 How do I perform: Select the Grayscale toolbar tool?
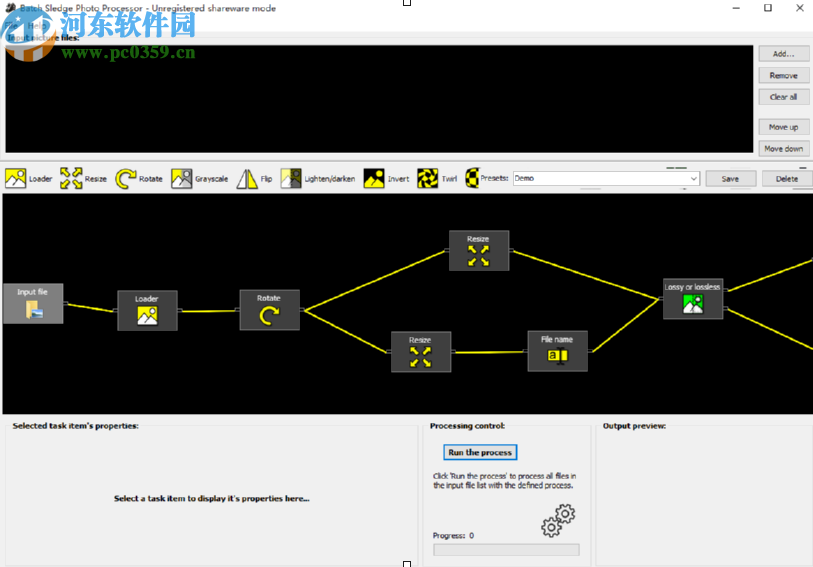coord(200,179)
